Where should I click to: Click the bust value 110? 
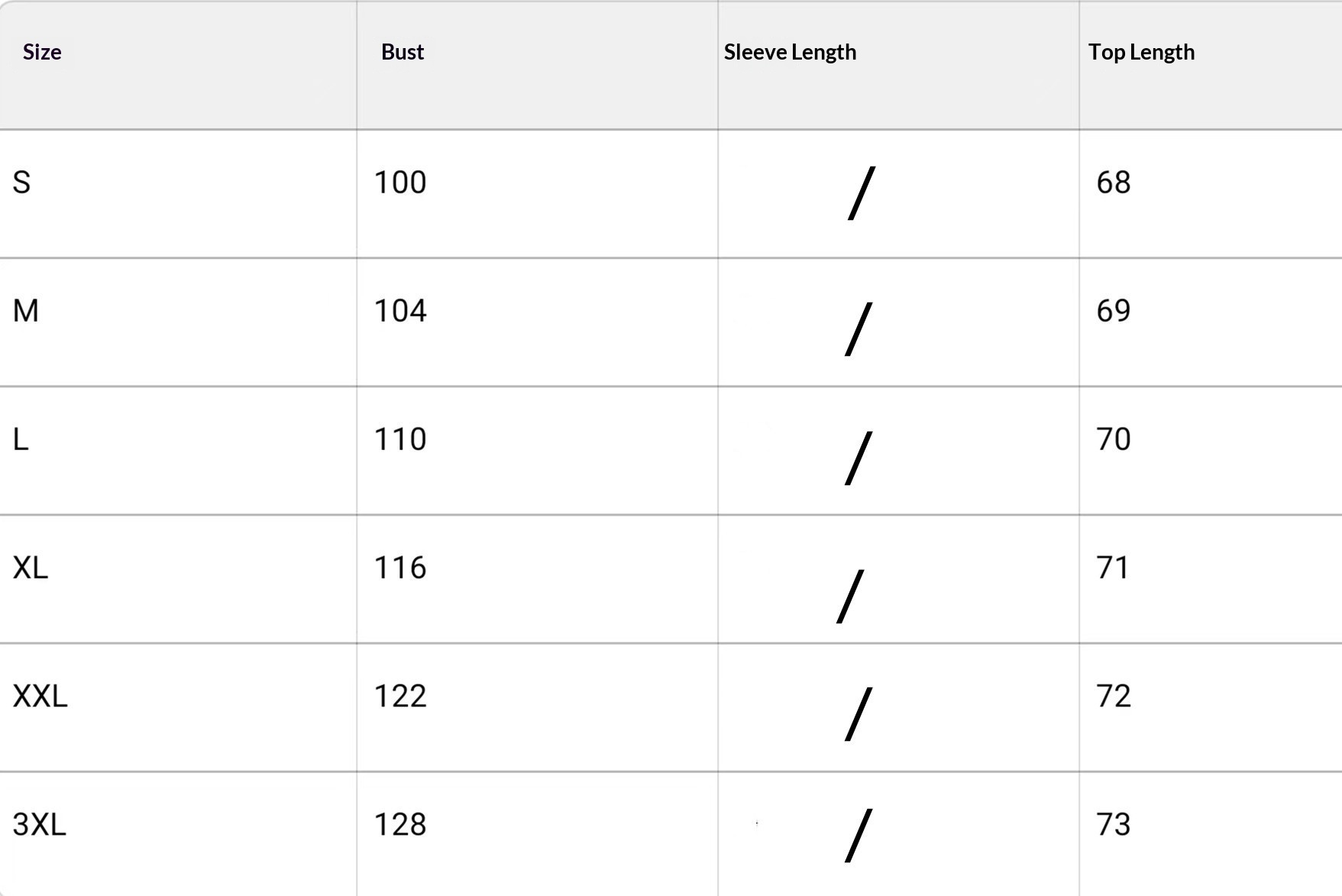400,439
